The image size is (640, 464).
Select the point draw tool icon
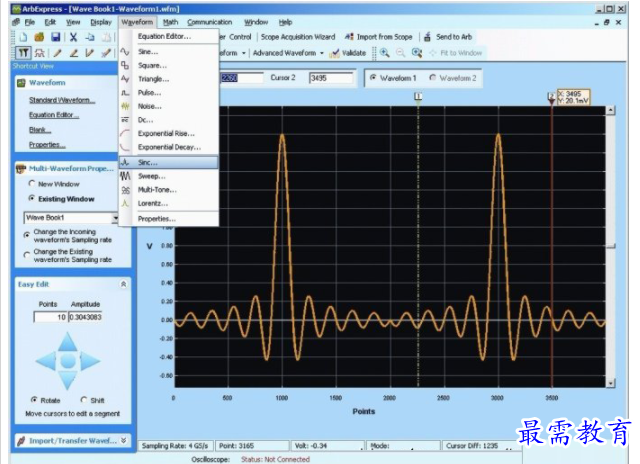point(106,53)
